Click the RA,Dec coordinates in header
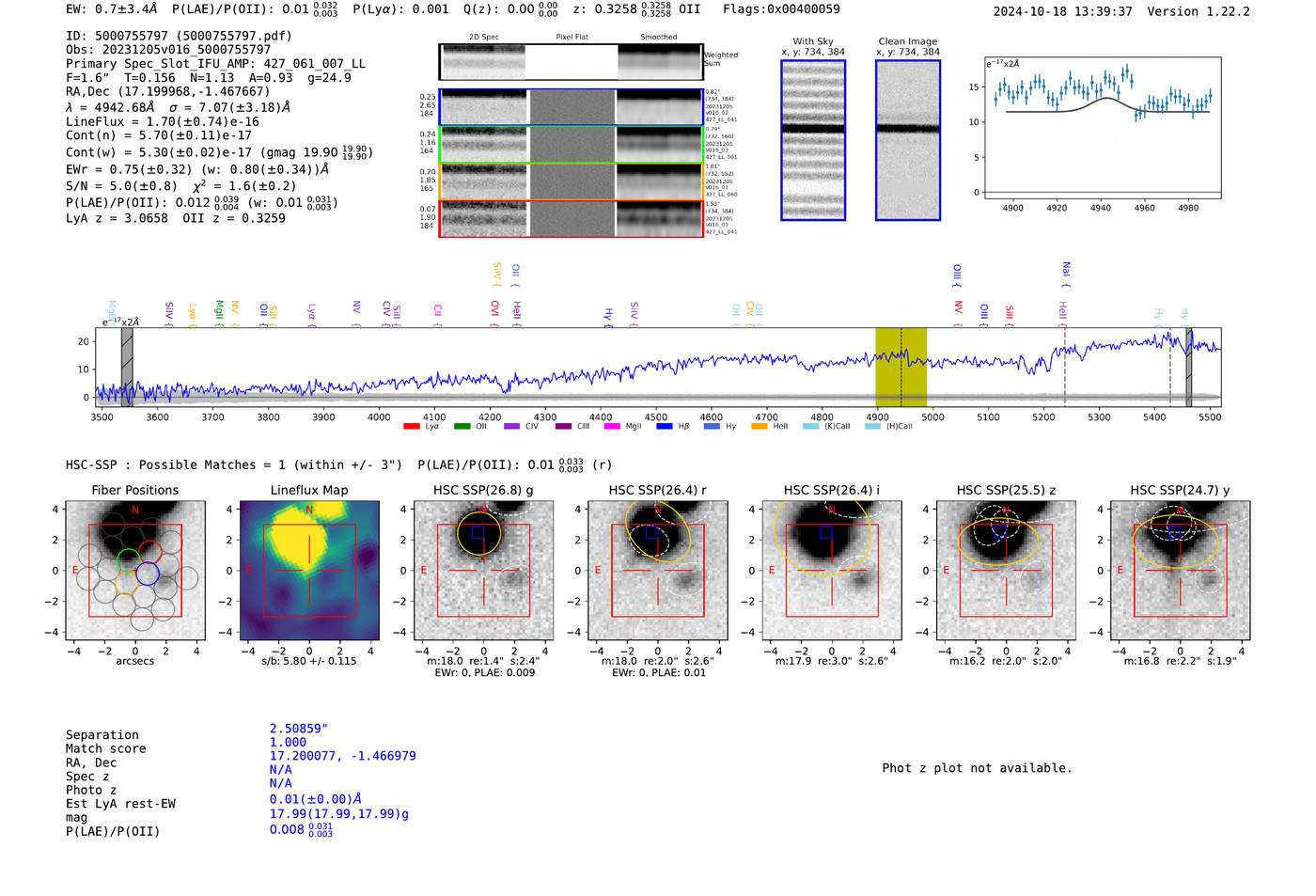1316x896 pixels. (x=167, y=91)
